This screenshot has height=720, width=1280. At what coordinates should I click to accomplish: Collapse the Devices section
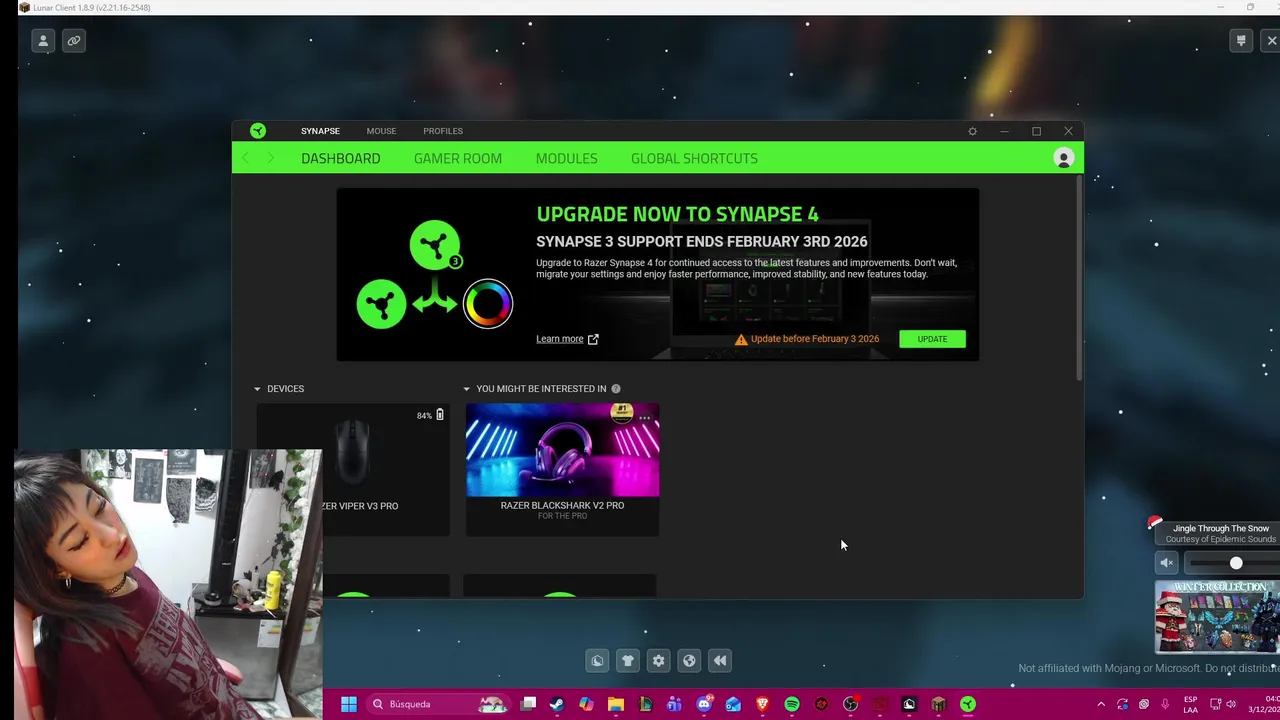[x=257, y=389]
